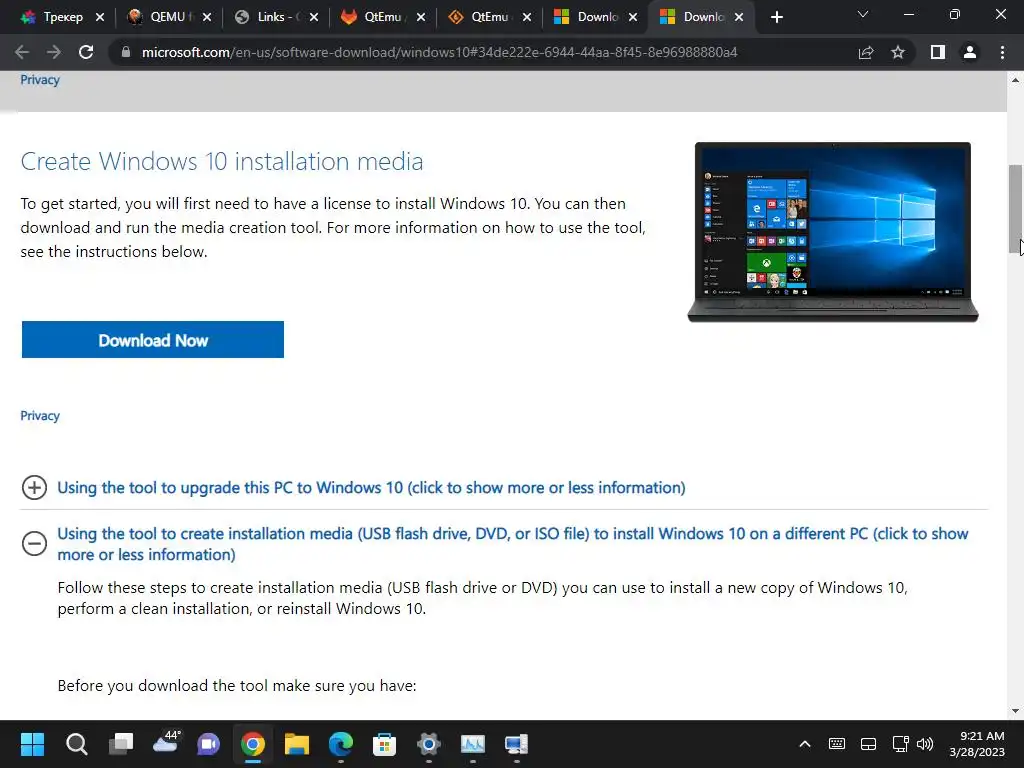This screenshot has height=768, width=1024.
Task: Open the remote desktop taskbar app
Action: coord(517,744)
